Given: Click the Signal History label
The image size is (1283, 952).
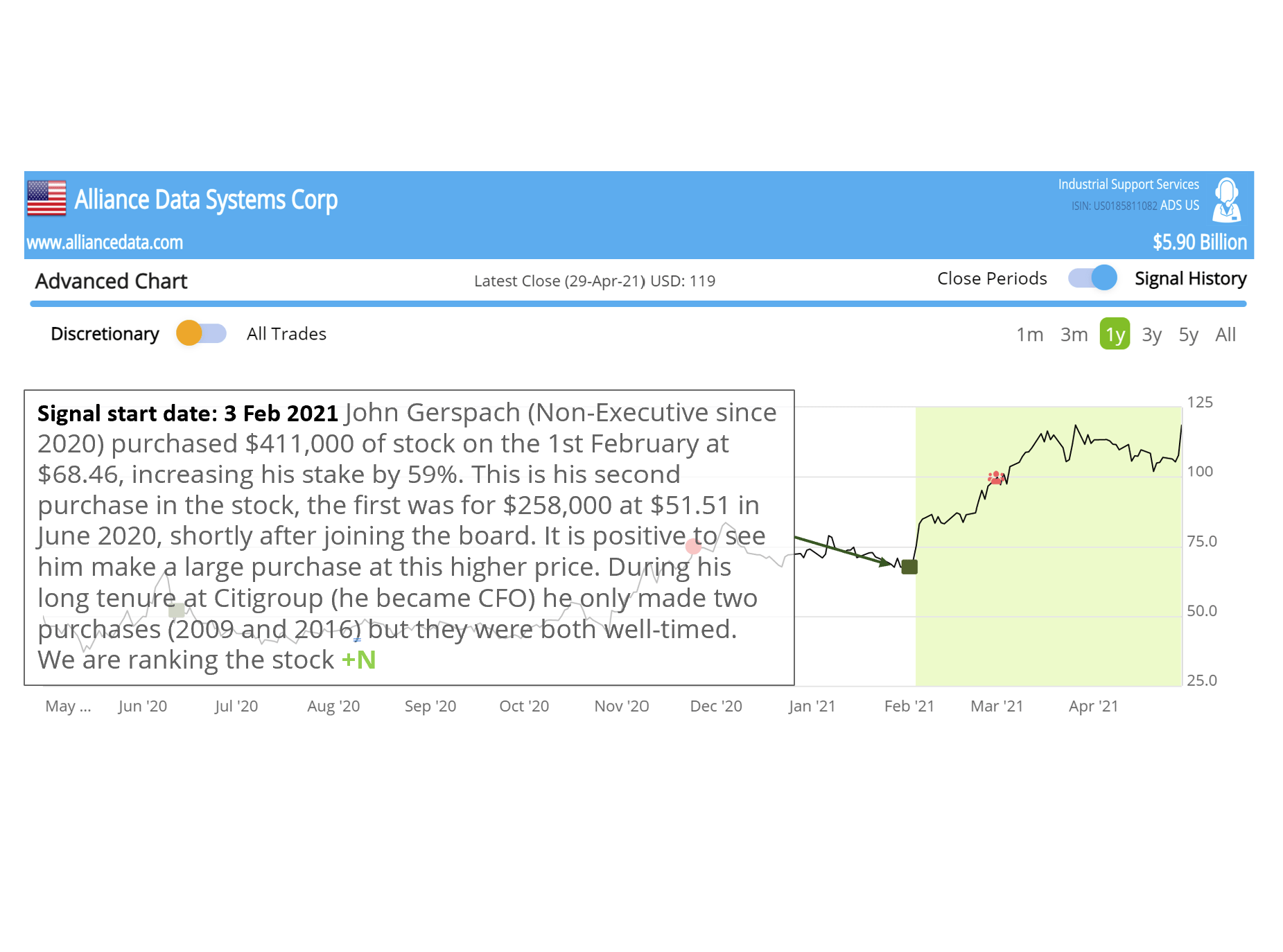Looking at the screenshot, I should point(1190,279).
